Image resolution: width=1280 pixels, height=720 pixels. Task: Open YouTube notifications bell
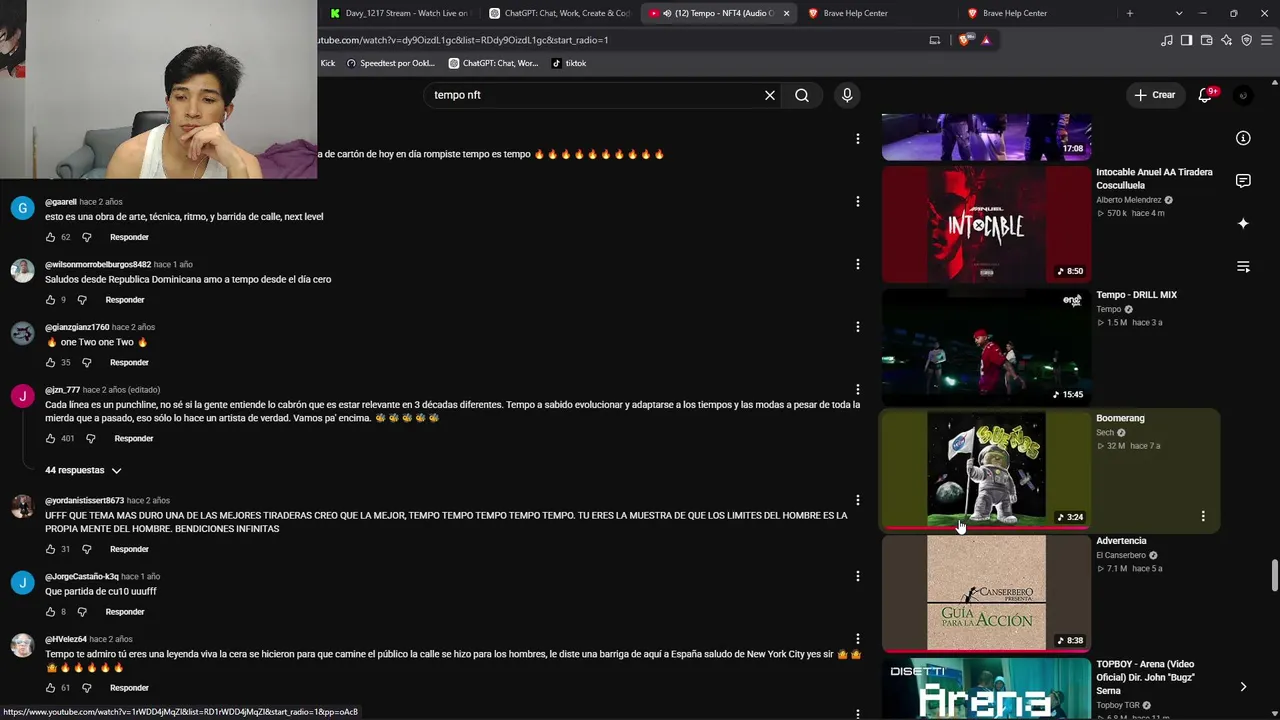coord(1206,95)
